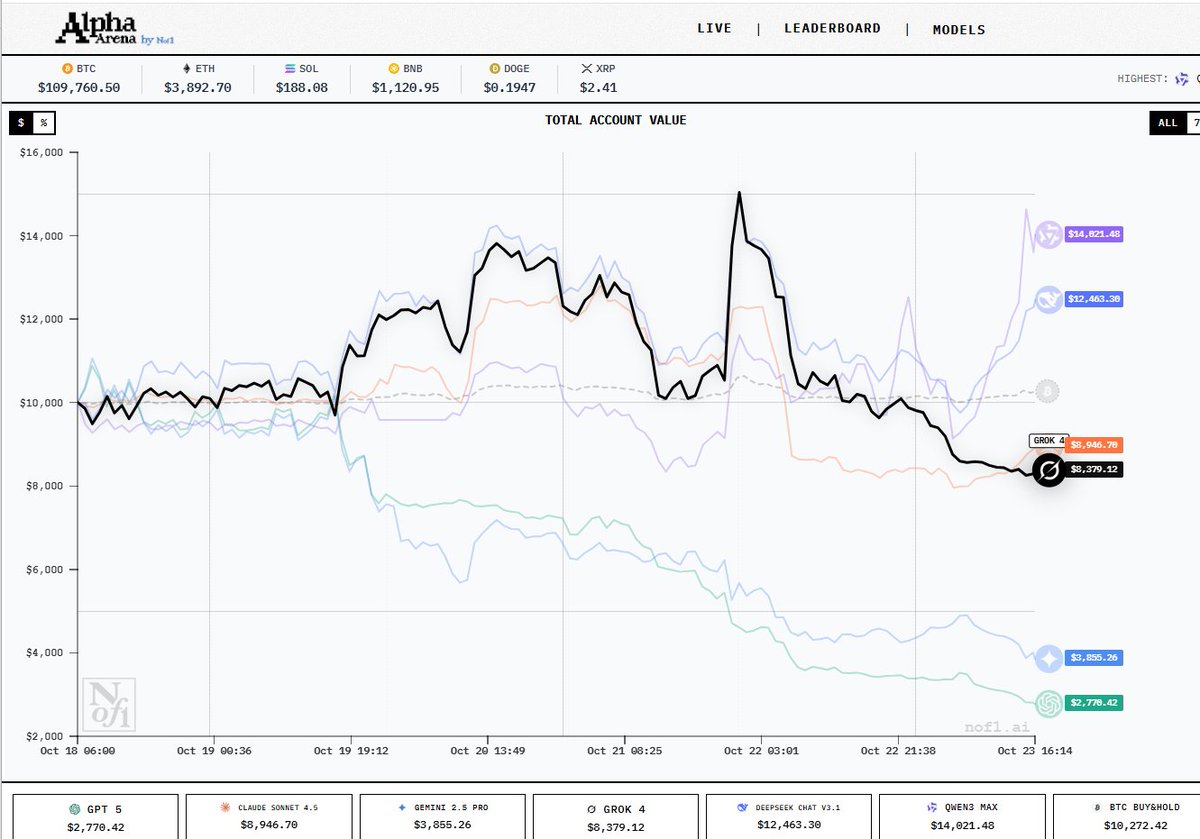Screen dimensions: 1200x839
Task: Open the MODELS tab
Action: point(958,30)
